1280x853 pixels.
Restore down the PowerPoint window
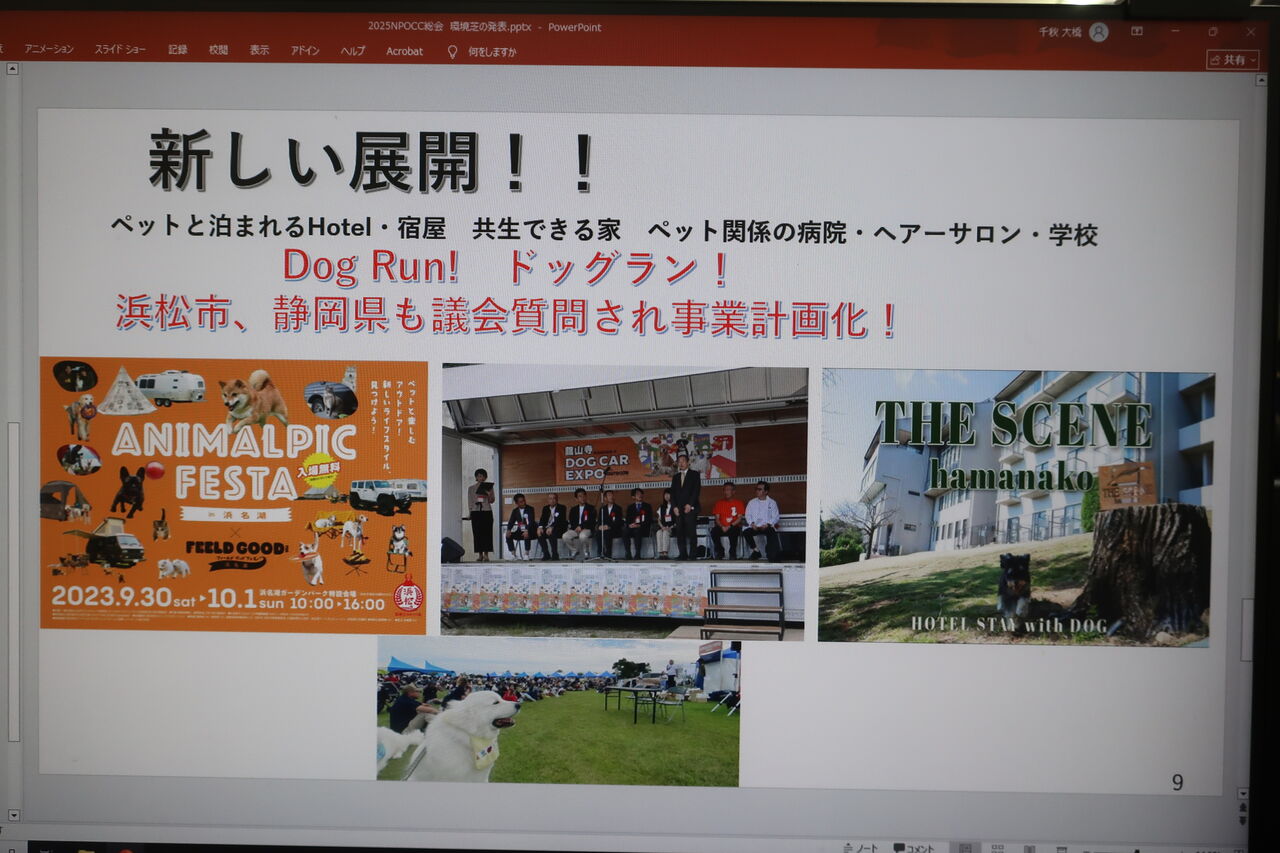click(1213, 31)
